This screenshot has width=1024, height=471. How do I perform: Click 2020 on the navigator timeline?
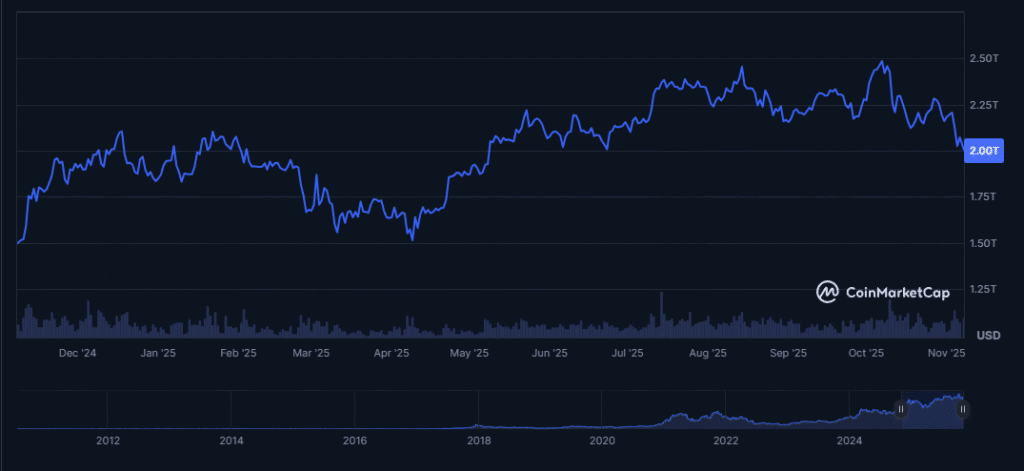click(x=602, y=441)
